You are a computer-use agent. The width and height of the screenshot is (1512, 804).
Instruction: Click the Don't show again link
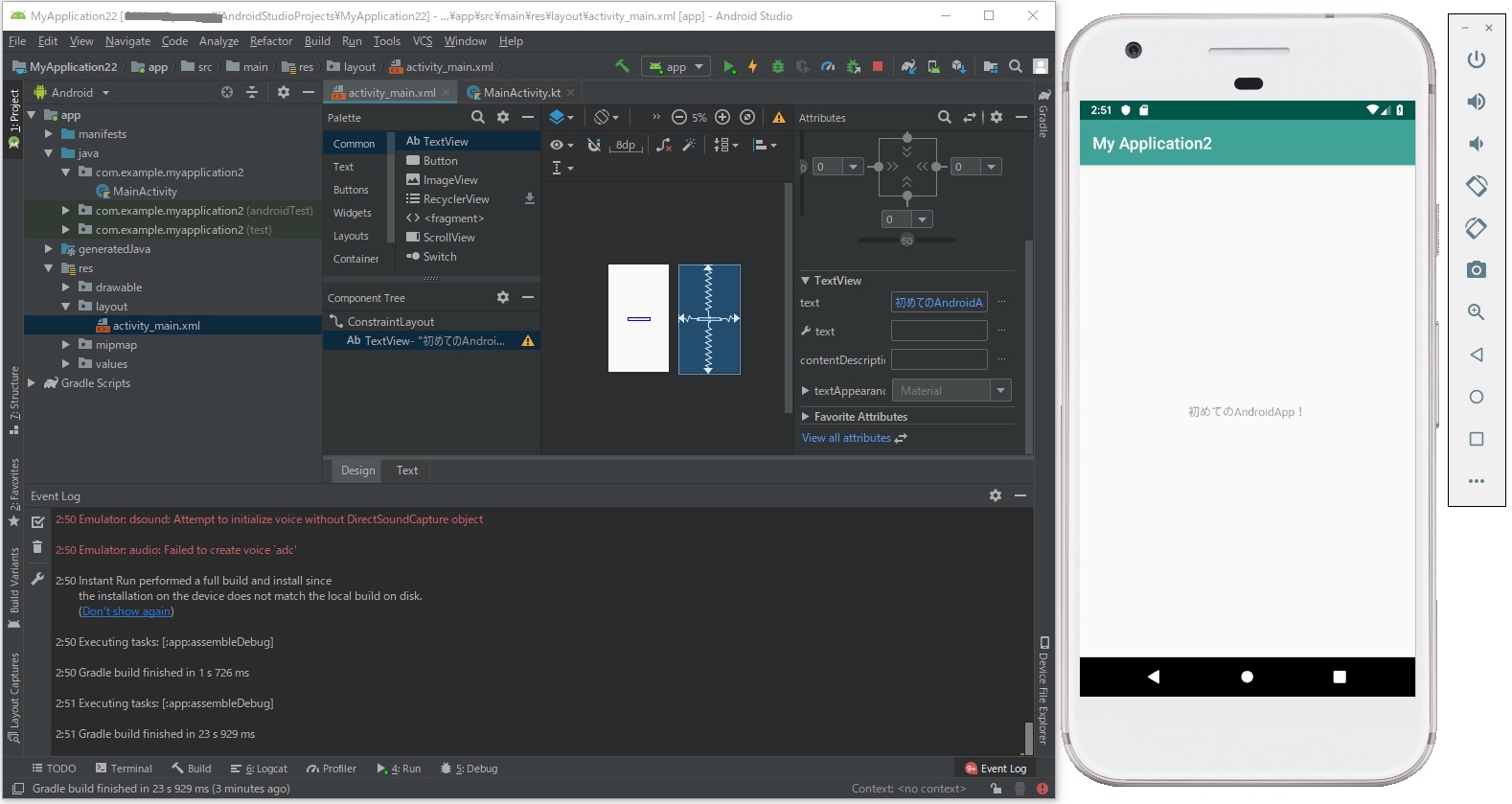tap(126, 611)
